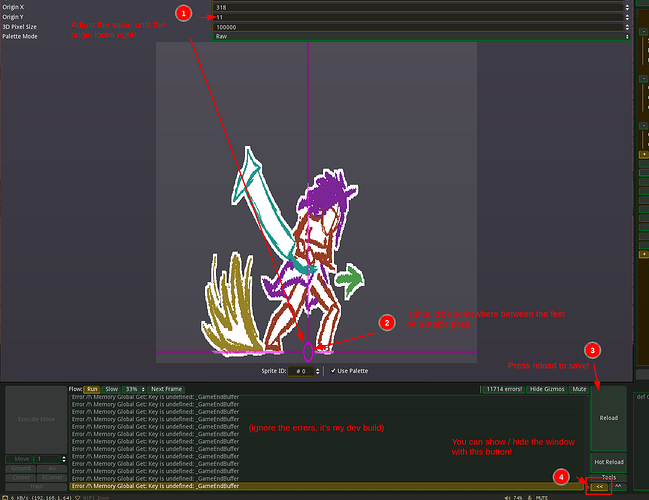Viewport: 649px width, 500px height.
Task: Click the large Reload button
Action: [608, 418]
